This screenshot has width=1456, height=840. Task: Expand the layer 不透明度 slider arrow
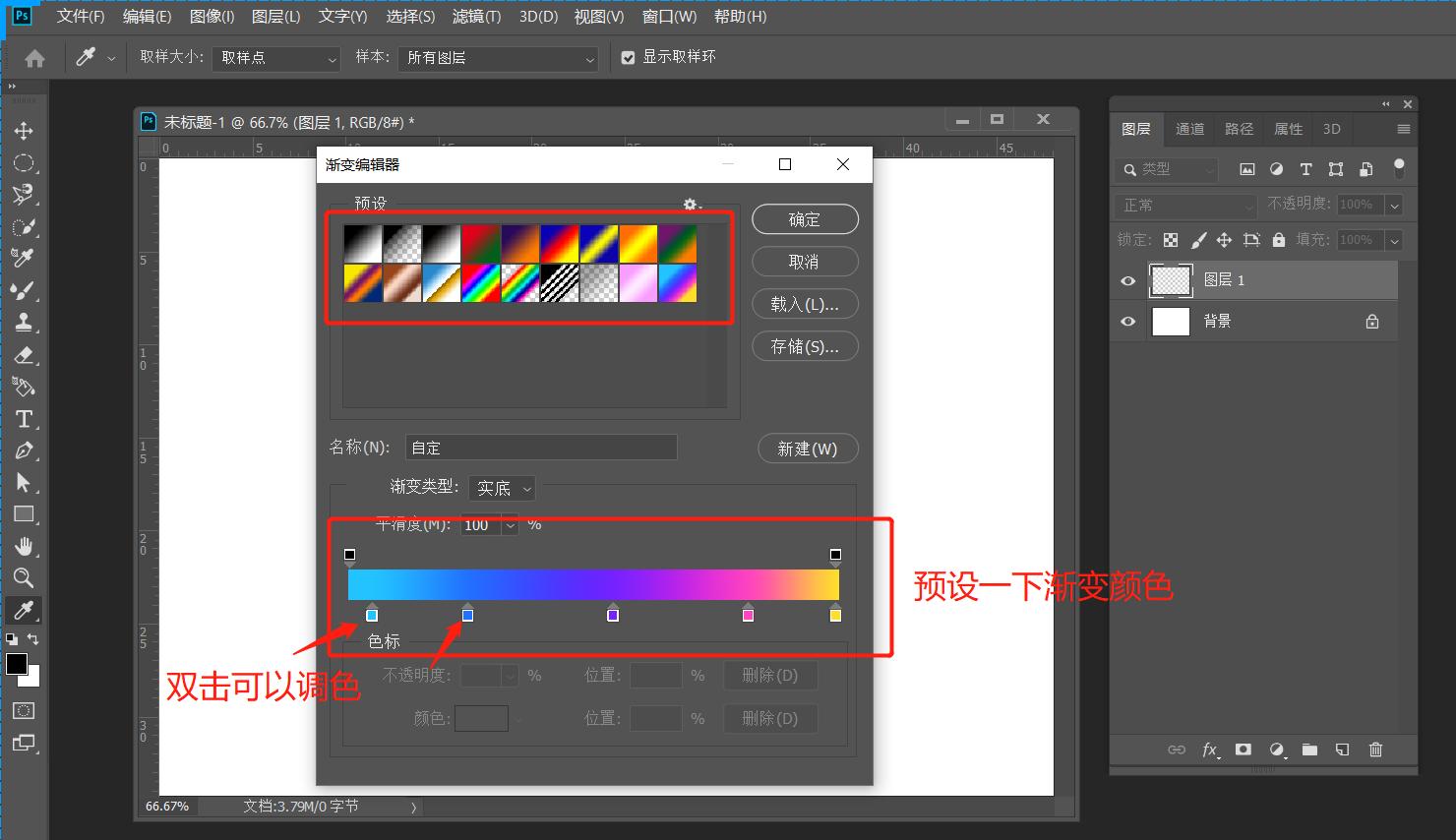click(1393, 205)
